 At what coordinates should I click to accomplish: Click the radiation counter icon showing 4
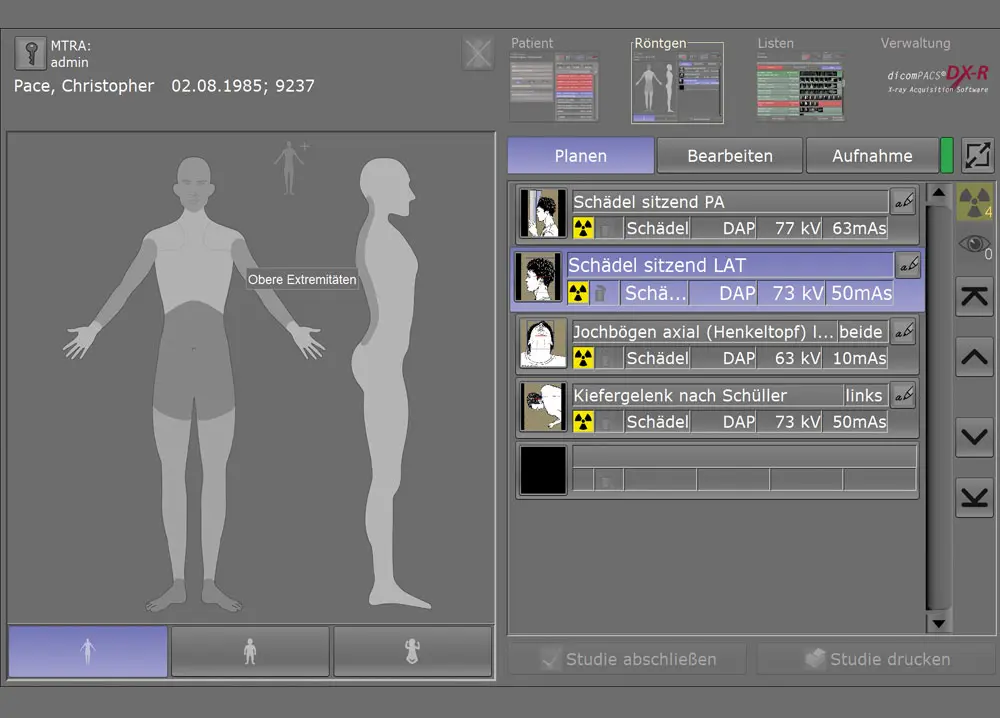[x=974, y=202]
